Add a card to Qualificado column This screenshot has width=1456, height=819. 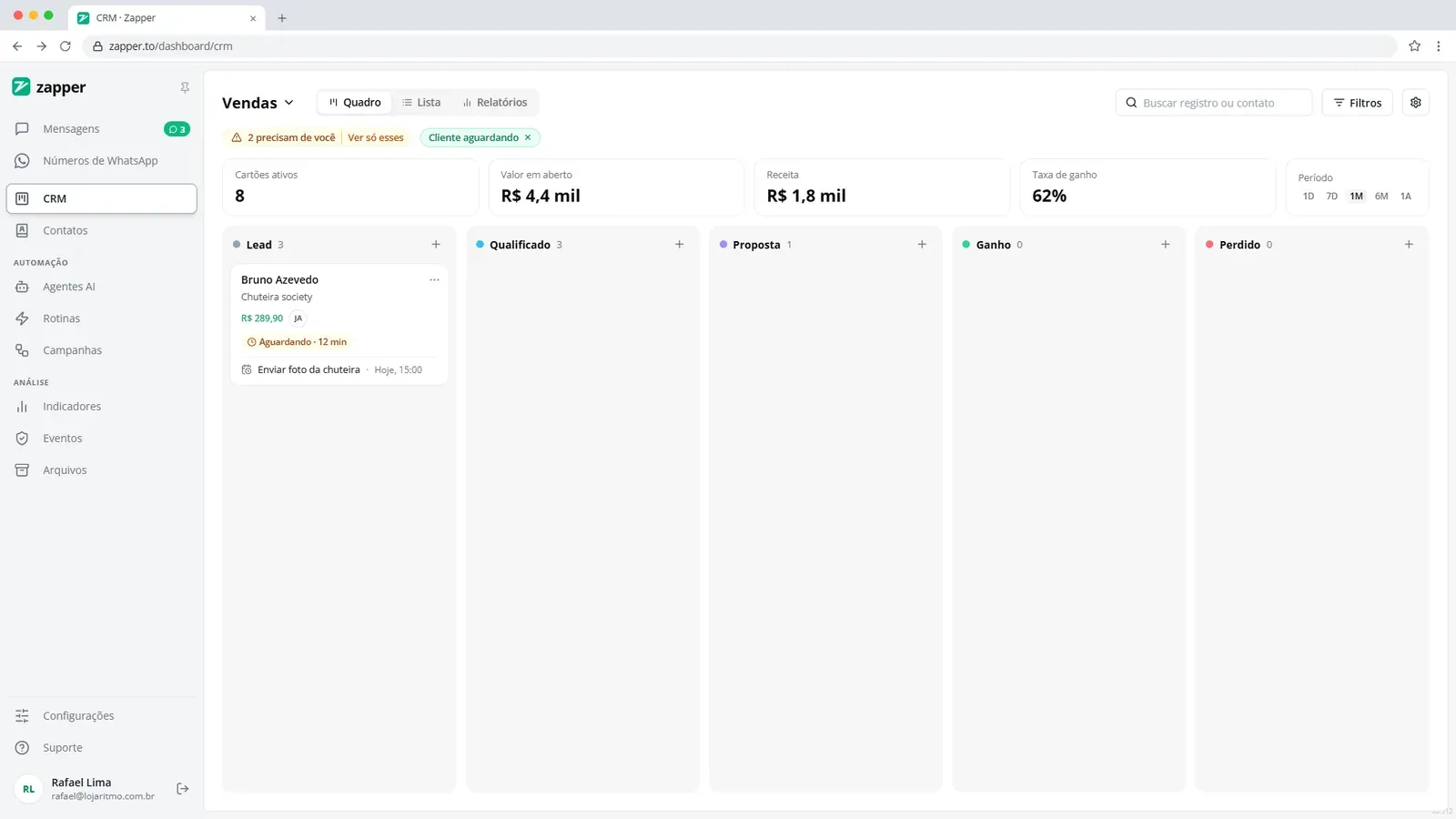[679, 245]
